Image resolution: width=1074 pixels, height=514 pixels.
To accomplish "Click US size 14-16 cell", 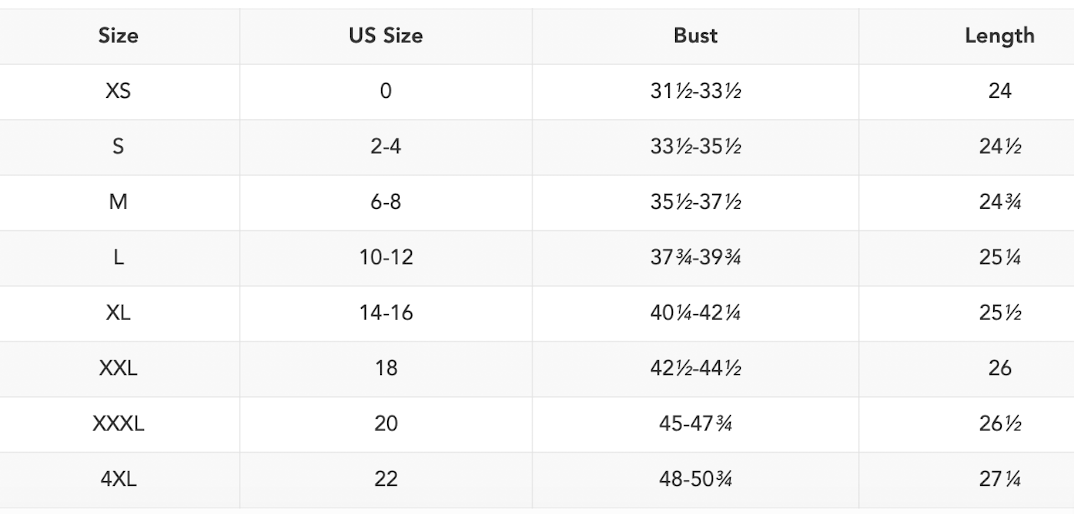I will 385,313.
